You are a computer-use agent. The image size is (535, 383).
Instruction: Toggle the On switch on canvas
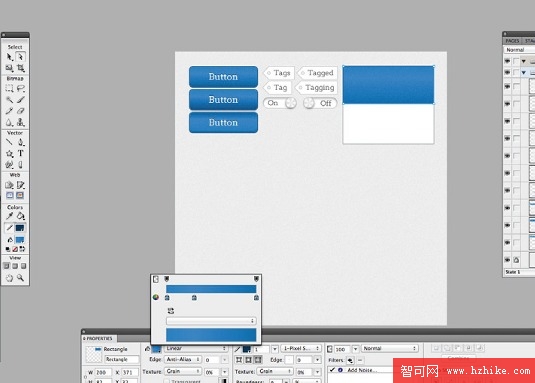(x=280, y=103)
